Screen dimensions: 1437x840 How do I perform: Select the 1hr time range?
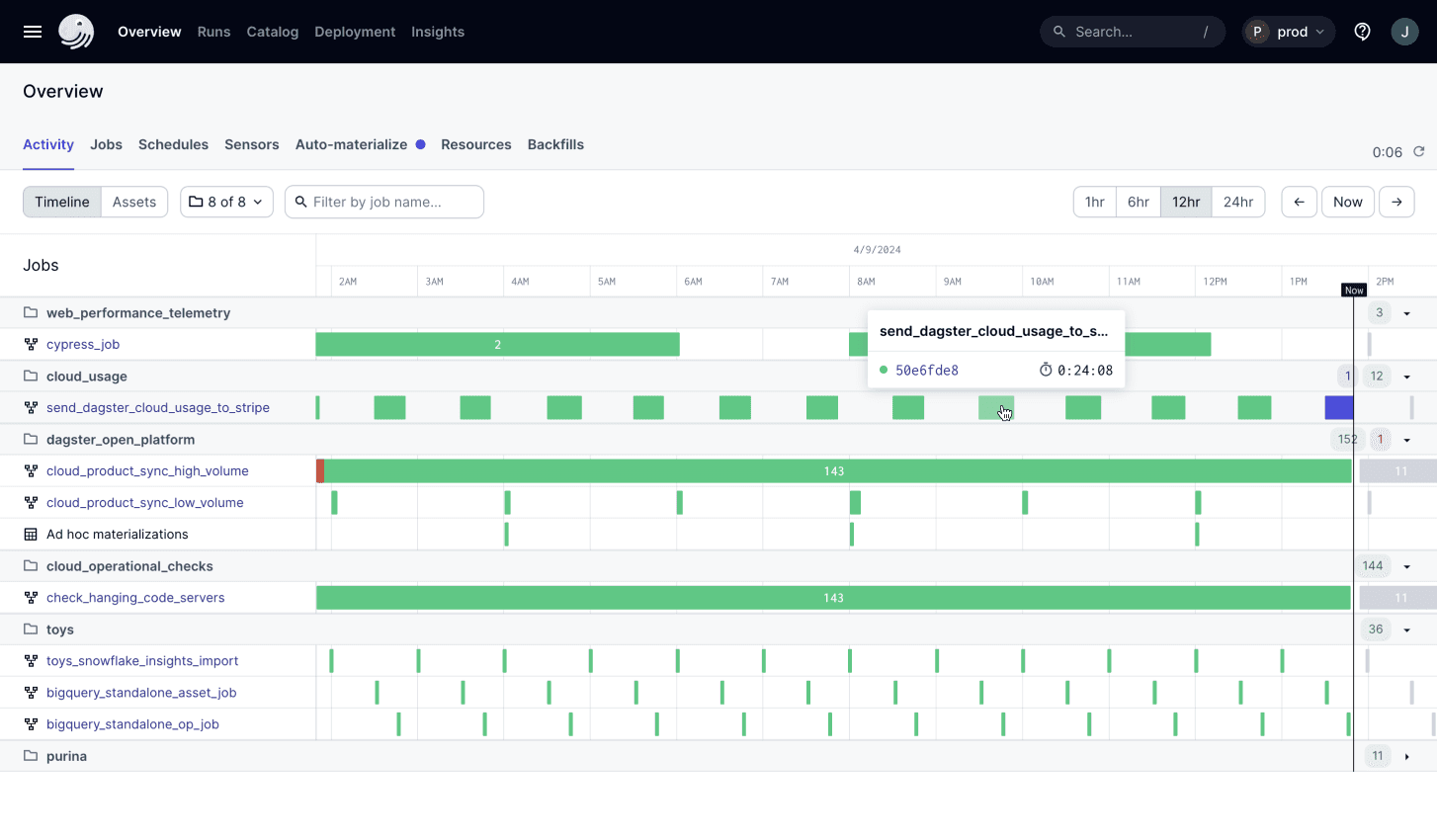click(x=1094, y=202)
